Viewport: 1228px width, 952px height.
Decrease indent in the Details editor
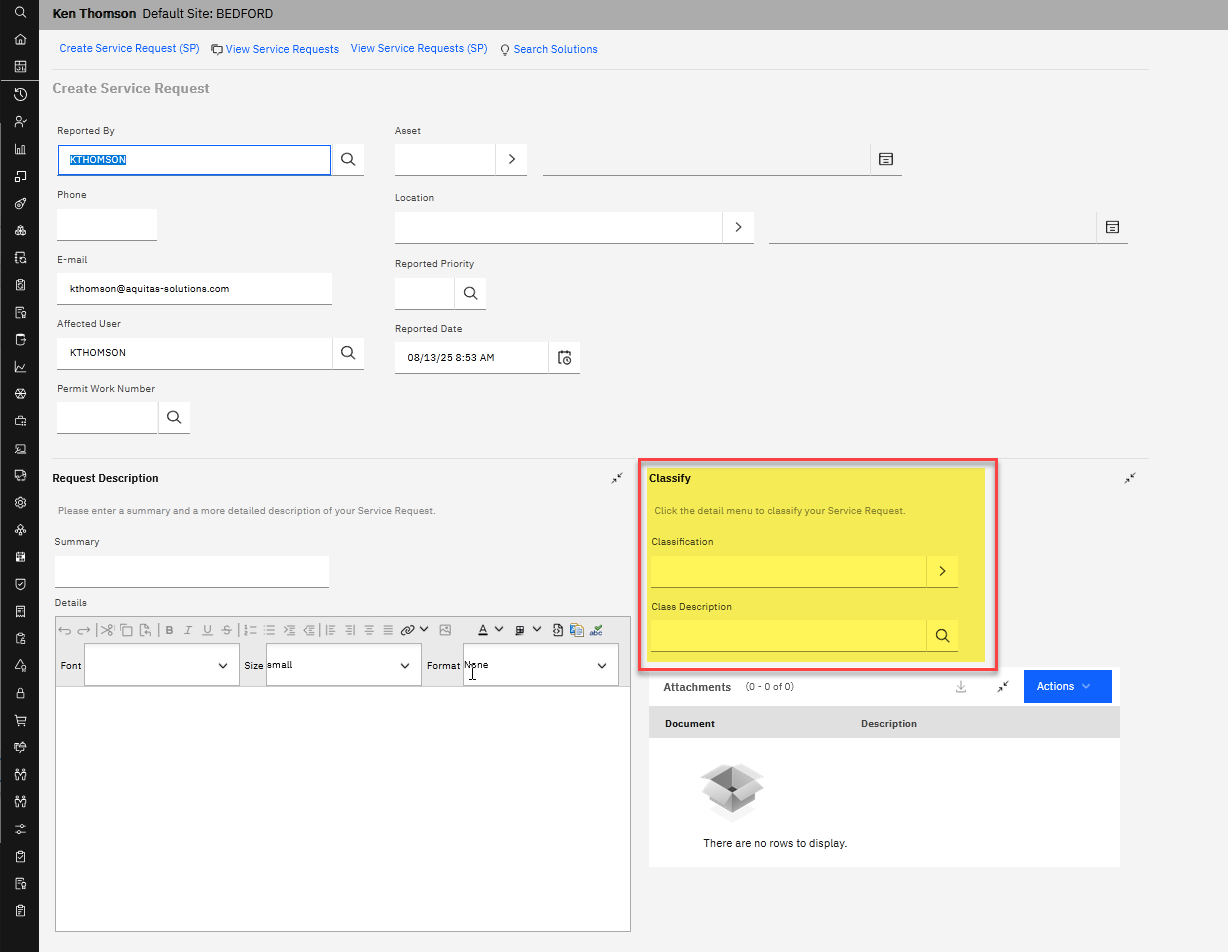click(309, 630)
